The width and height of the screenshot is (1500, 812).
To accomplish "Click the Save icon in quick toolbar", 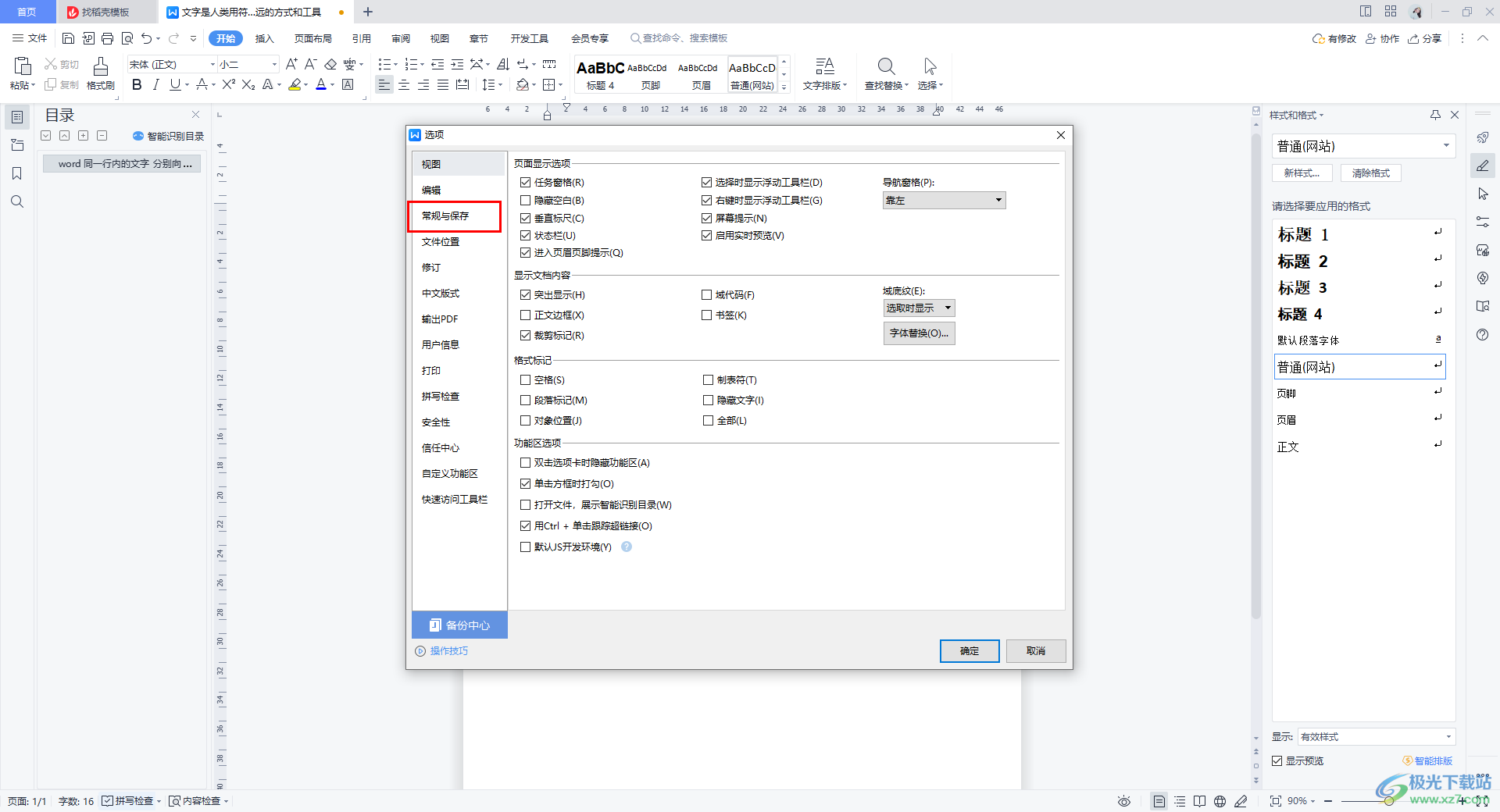I will click(x=68, y=38).
